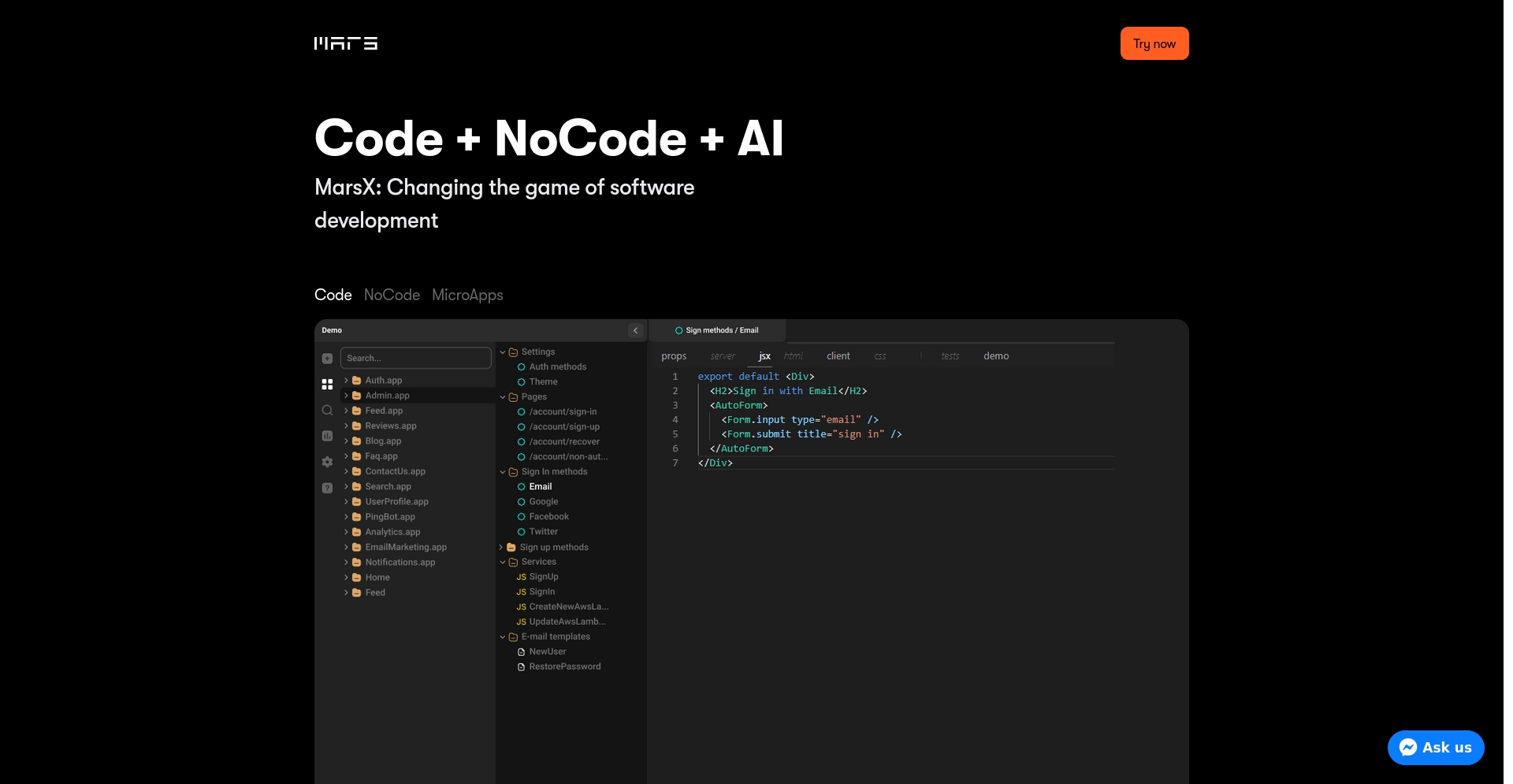Click the folder icon of PingBot.app

[x=356, y=517]
